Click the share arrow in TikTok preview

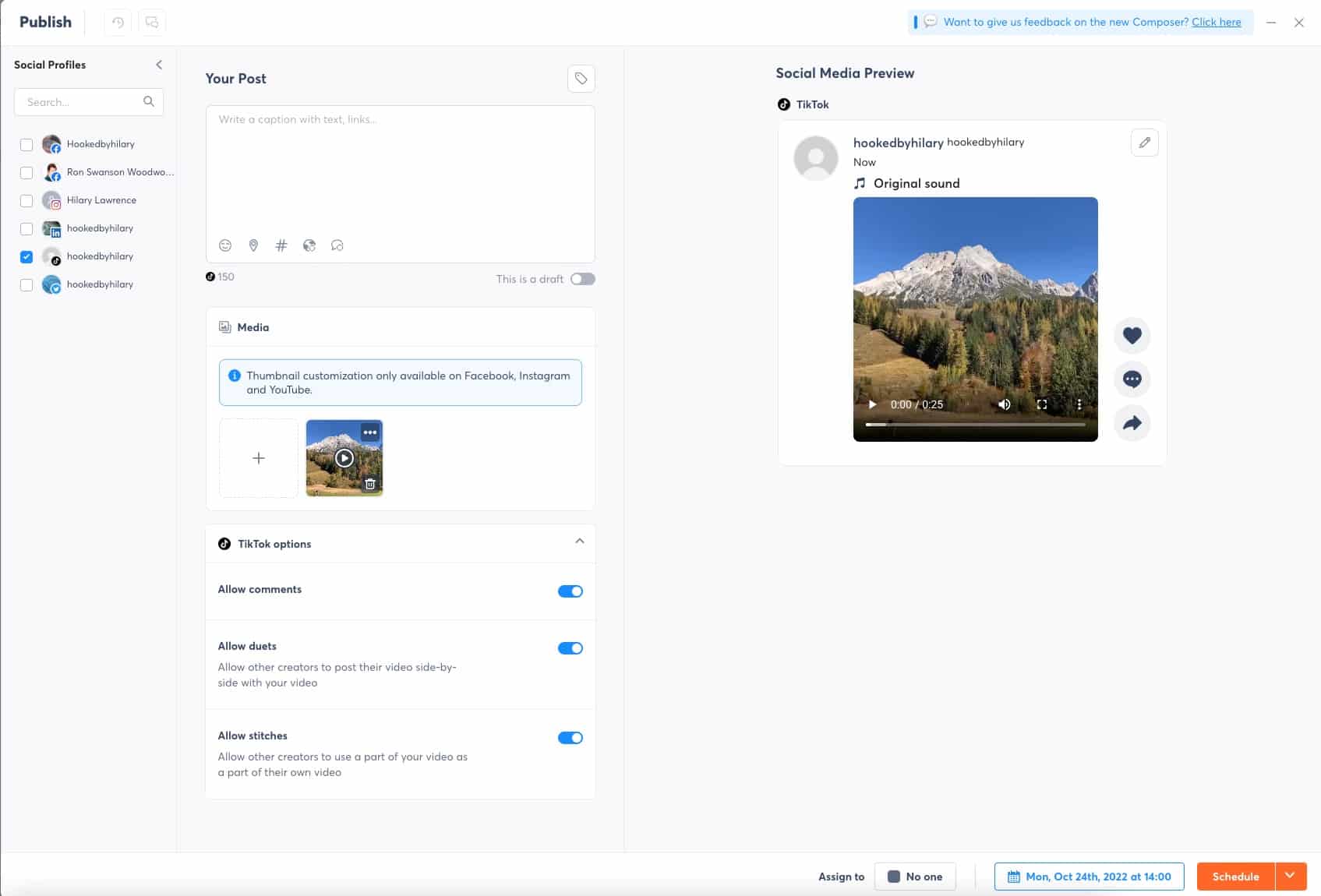click(1132, 423)
